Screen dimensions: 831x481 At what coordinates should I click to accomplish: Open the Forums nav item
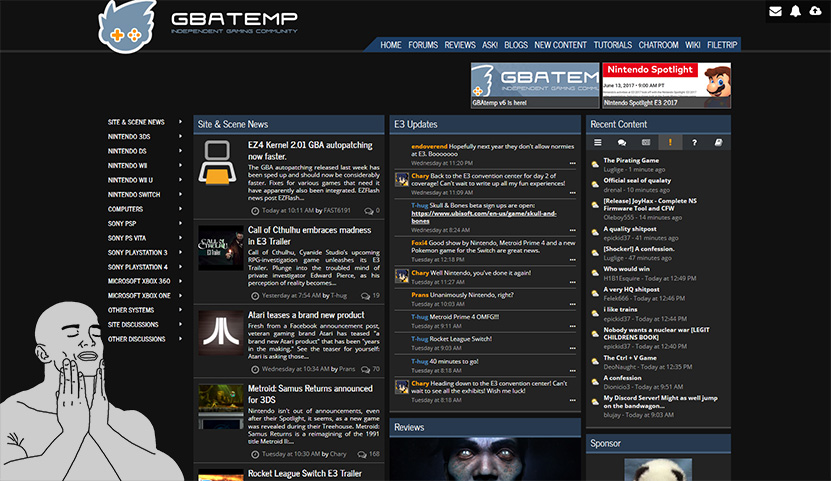pos(423,45)
